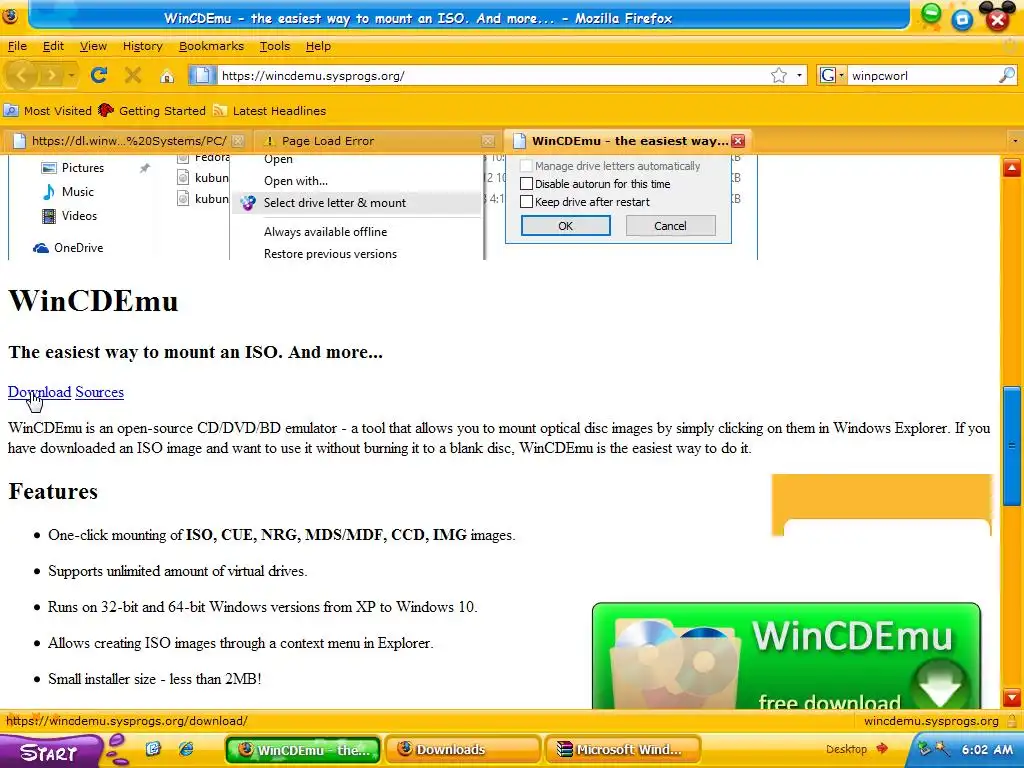The width and height of the screenshot is (1024, 768).
Task: Click the search magnifier icon
Action: point(1007,75)
